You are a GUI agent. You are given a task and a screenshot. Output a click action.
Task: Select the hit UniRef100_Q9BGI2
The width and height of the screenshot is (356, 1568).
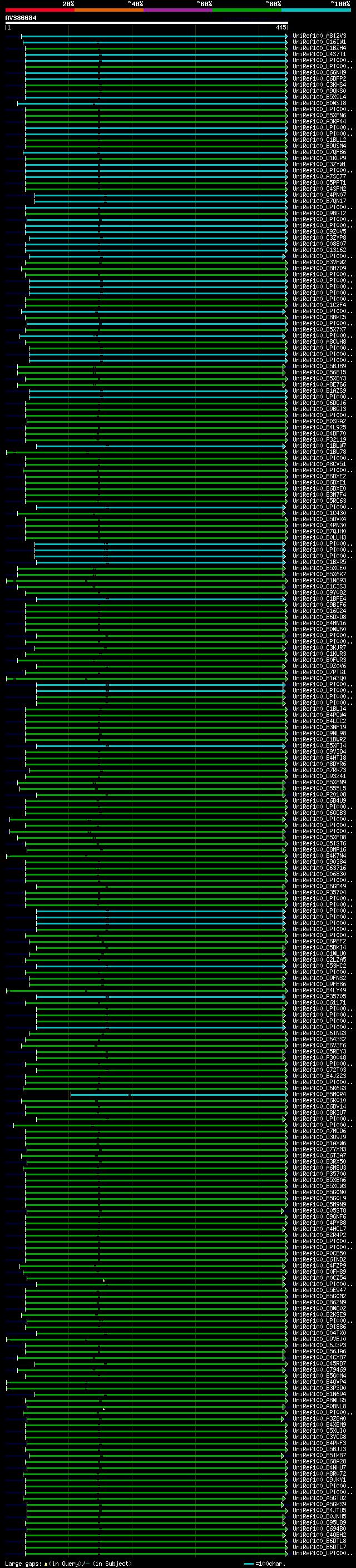tap(319, 213)
